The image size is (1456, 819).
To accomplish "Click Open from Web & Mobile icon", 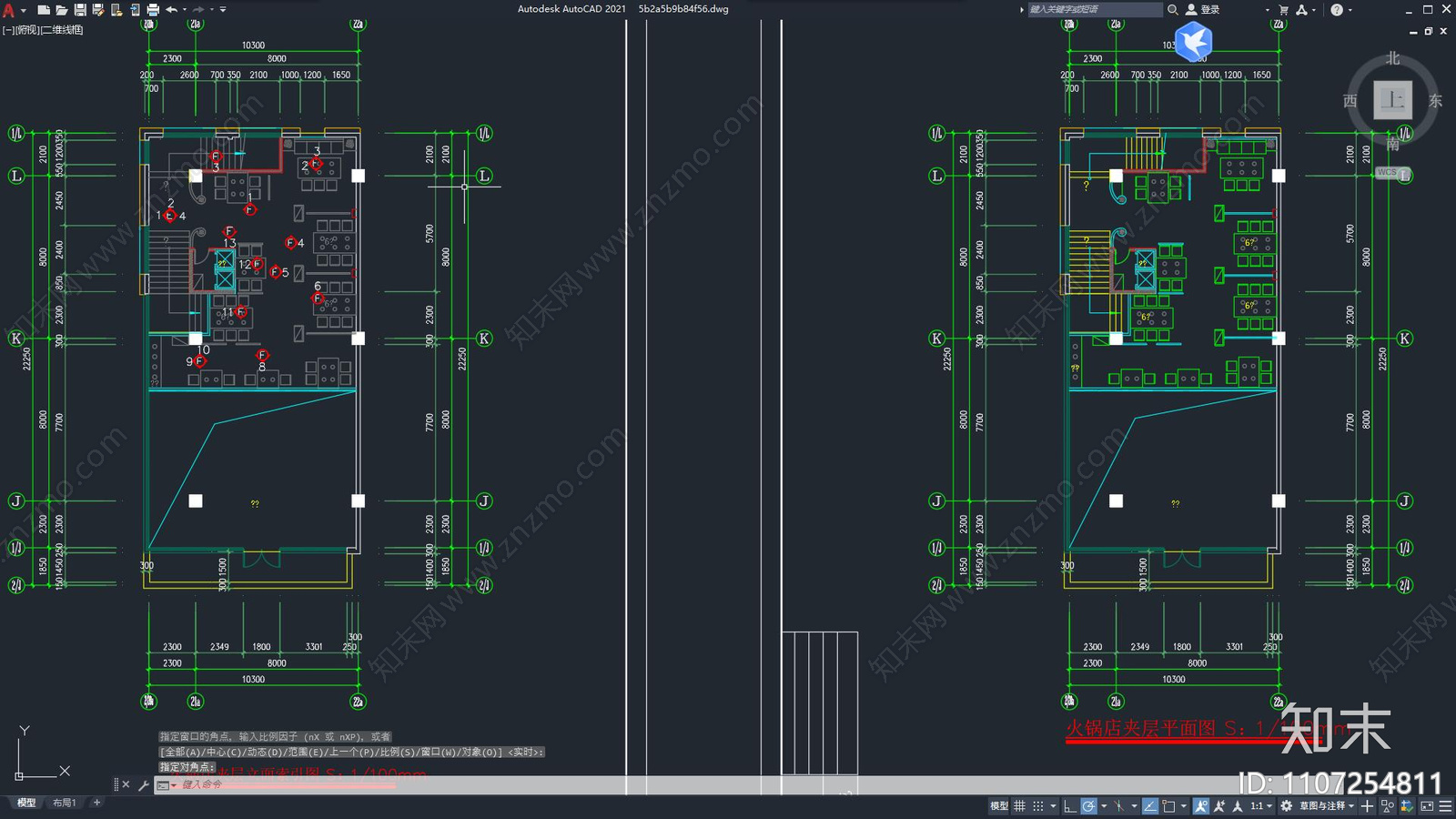I will 116,10.
